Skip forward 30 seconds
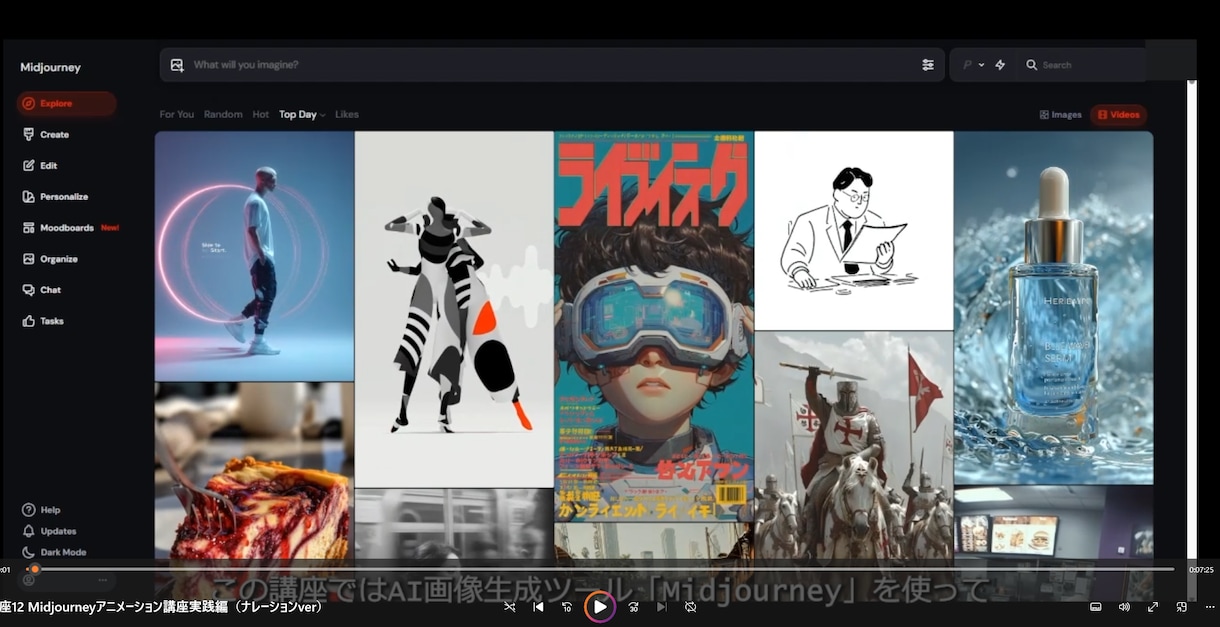The height and width of the screenshot is (627, 1220). pos(633,606)
